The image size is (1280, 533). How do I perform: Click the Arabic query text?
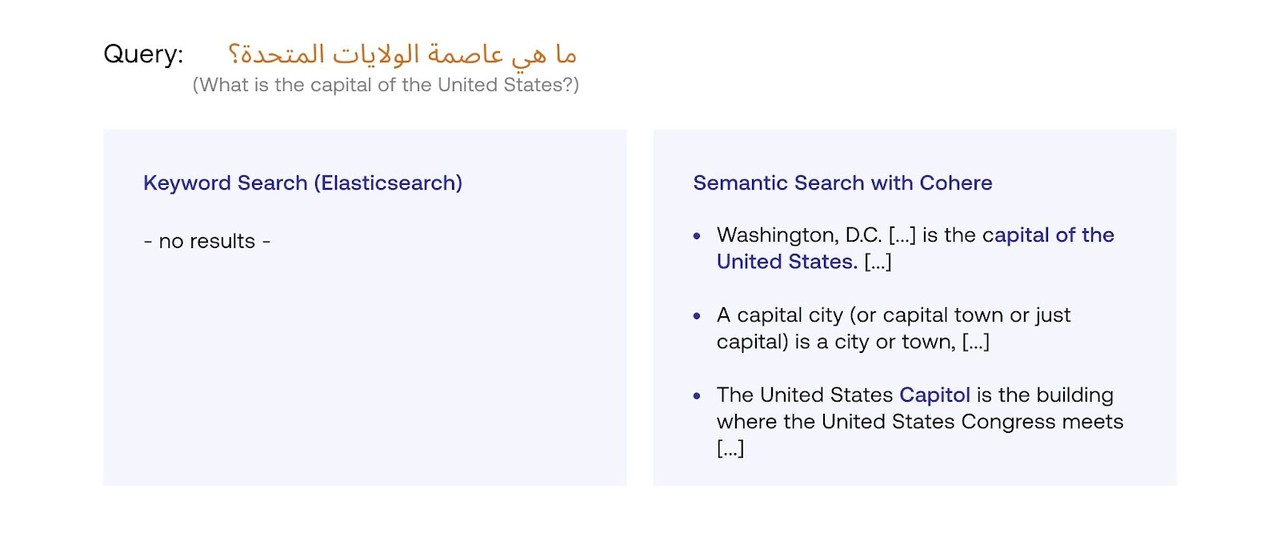[402, 53]
